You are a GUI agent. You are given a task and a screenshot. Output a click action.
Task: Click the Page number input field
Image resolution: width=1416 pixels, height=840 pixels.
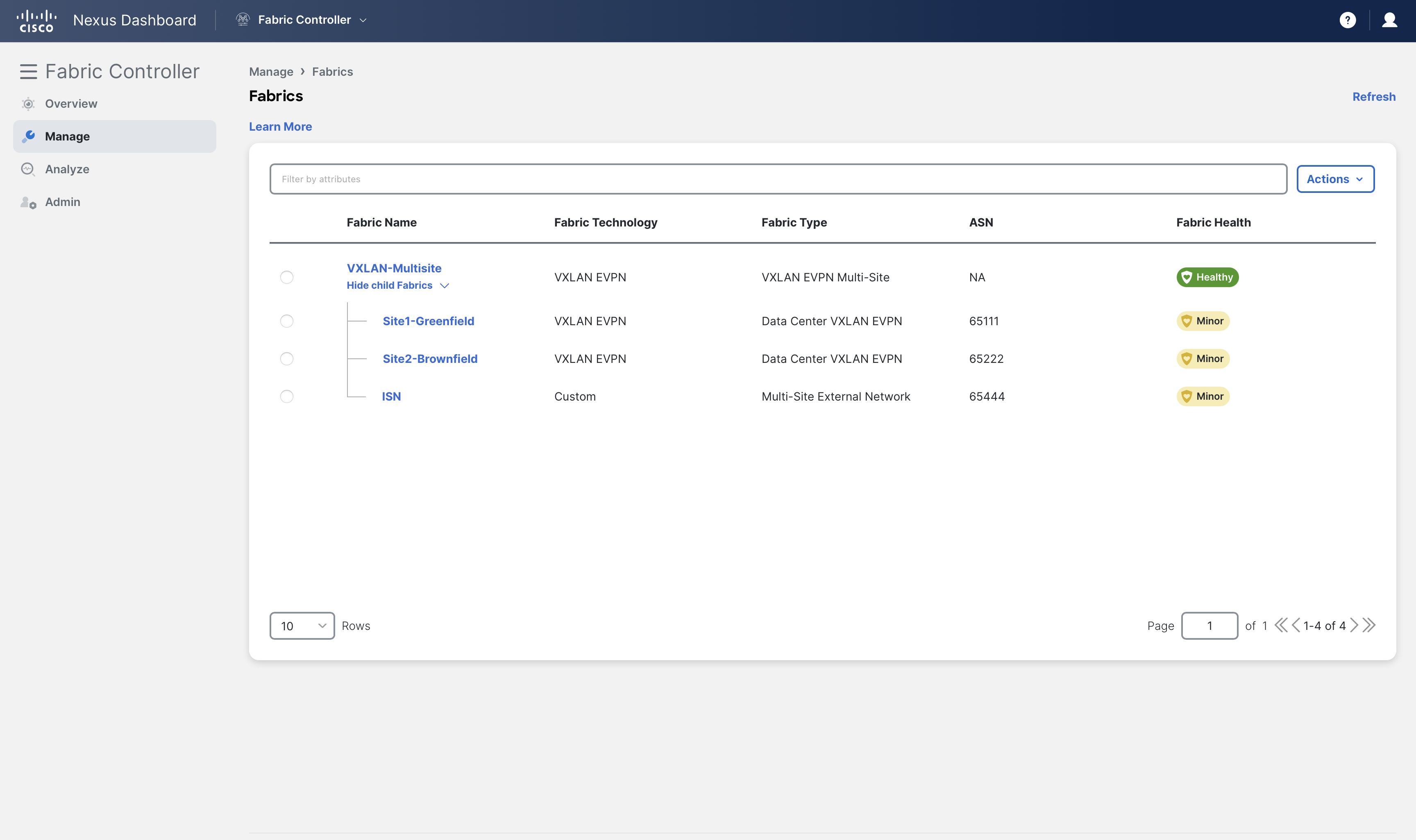[1210, 626]
